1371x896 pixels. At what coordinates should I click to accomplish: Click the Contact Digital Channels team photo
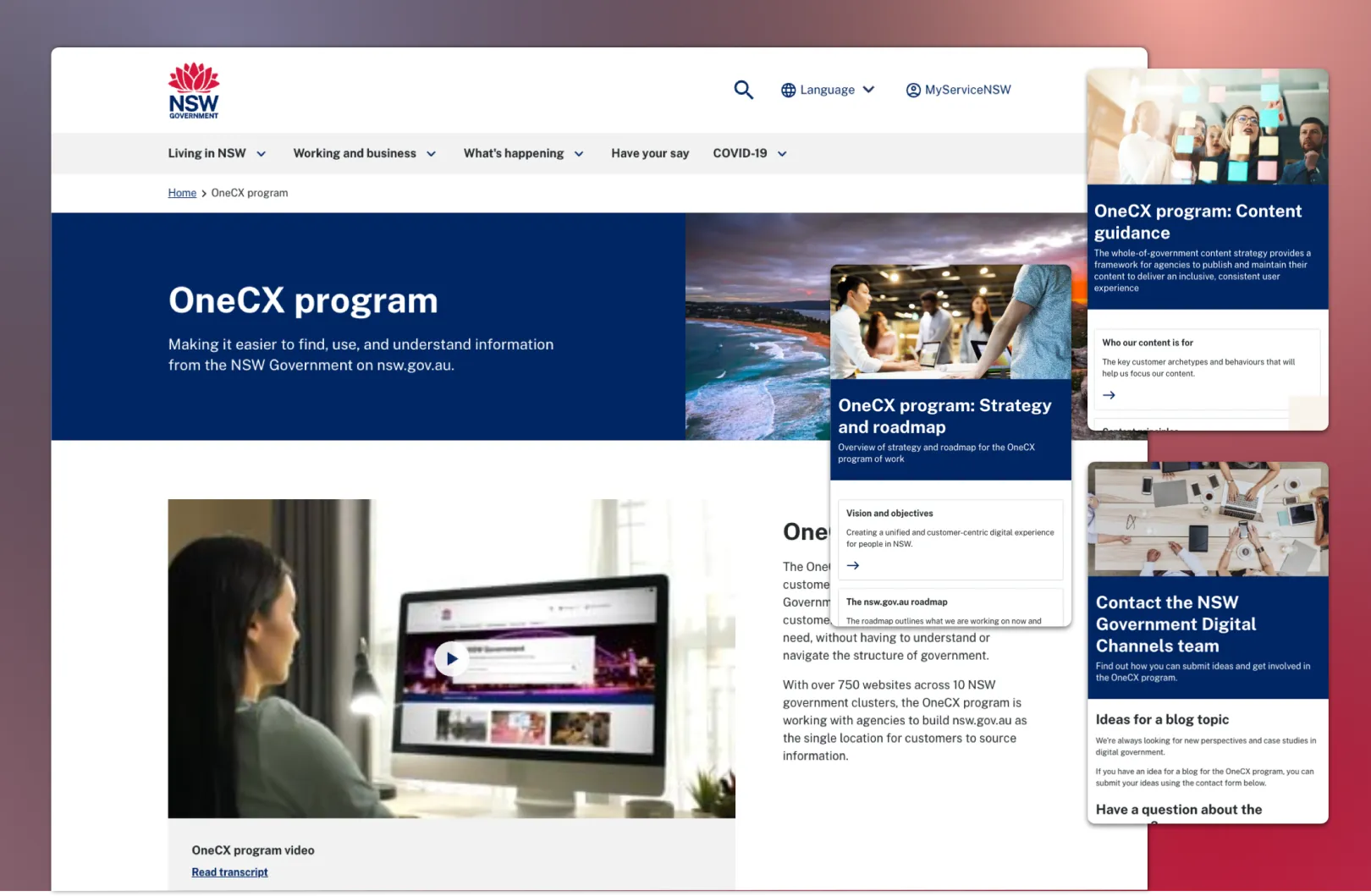coord(1208,519)
